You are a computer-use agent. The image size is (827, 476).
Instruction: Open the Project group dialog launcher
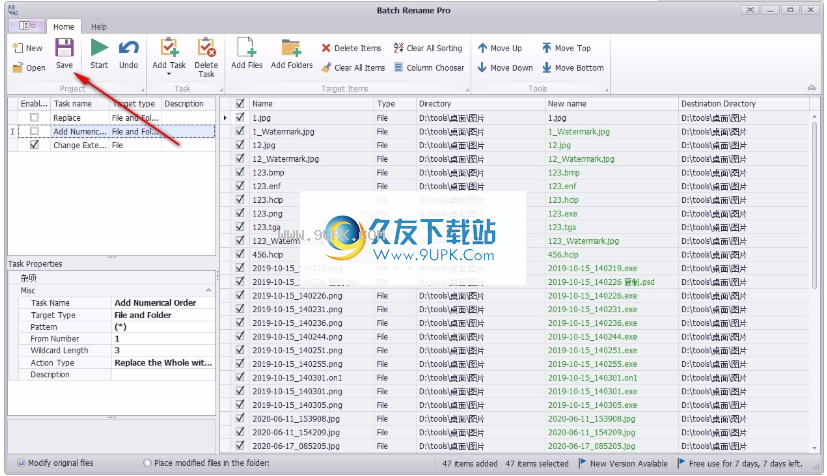142,90
